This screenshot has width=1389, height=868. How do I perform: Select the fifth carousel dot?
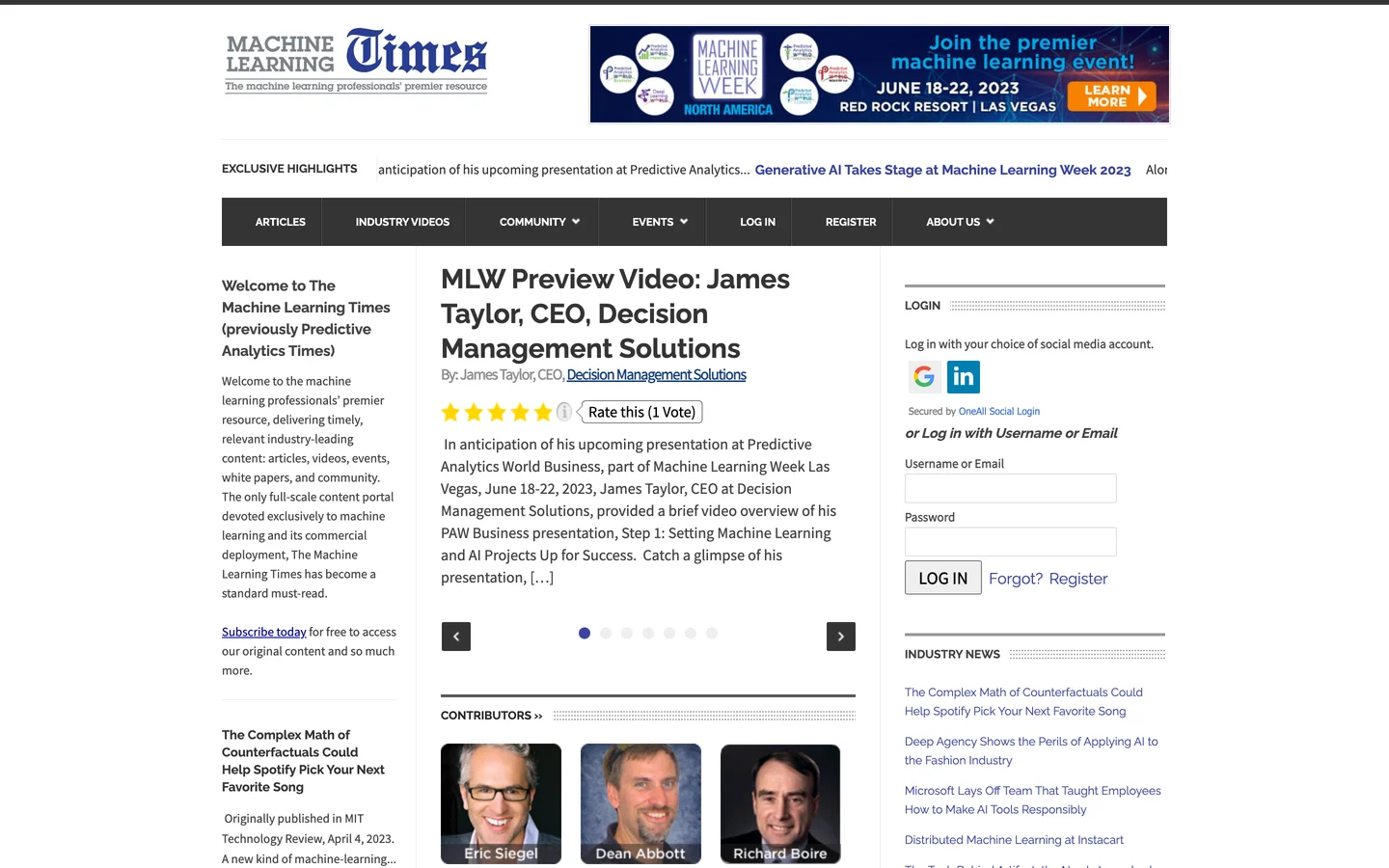[669, 634]
